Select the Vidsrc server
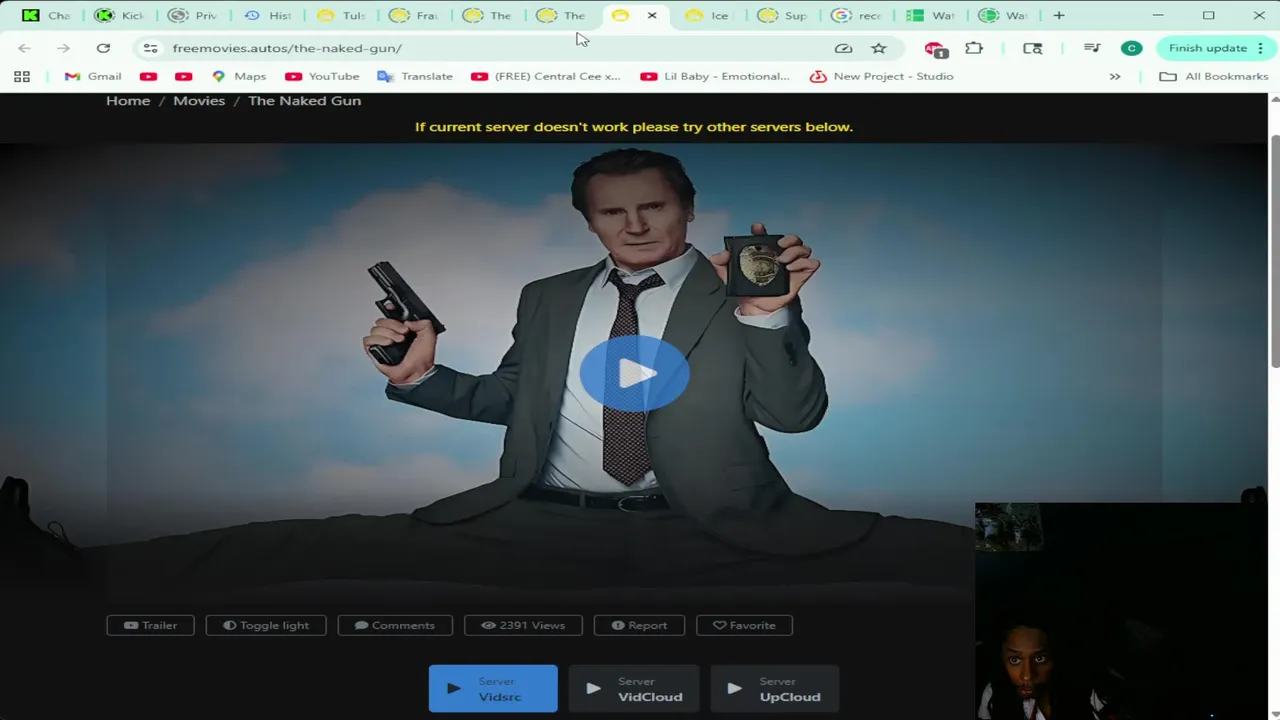 click(x=493, y=689)
